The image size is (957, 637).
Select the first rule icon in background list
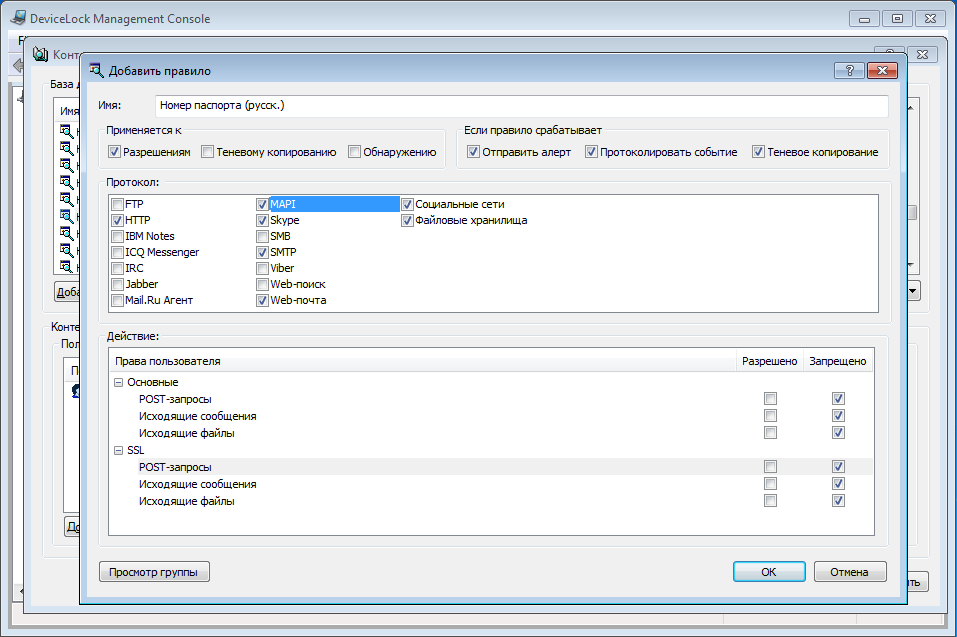[66, 131]
